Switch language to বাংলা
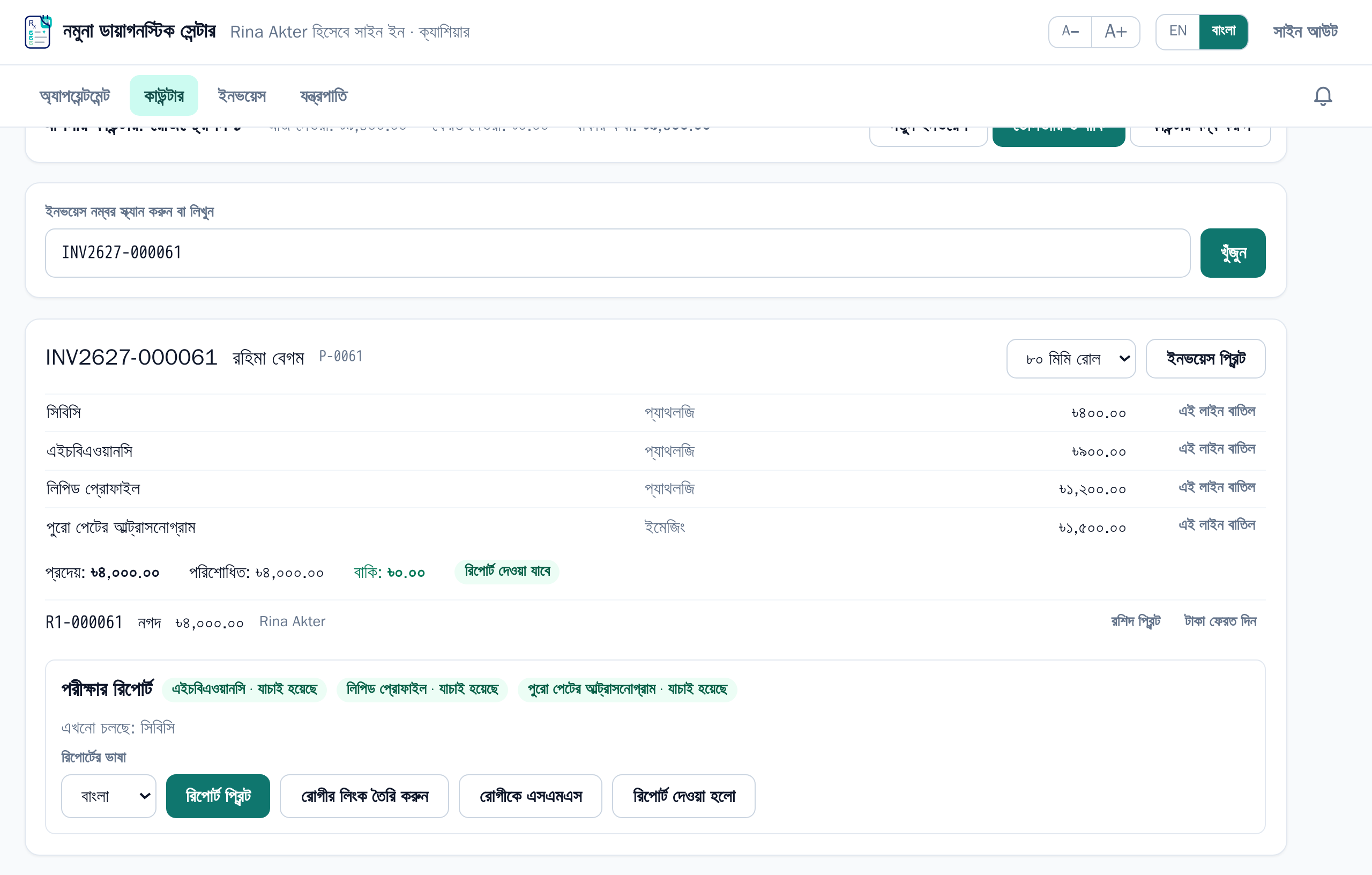The width and height of the screenshot is (1372, 875). (x=1224, y=32)
